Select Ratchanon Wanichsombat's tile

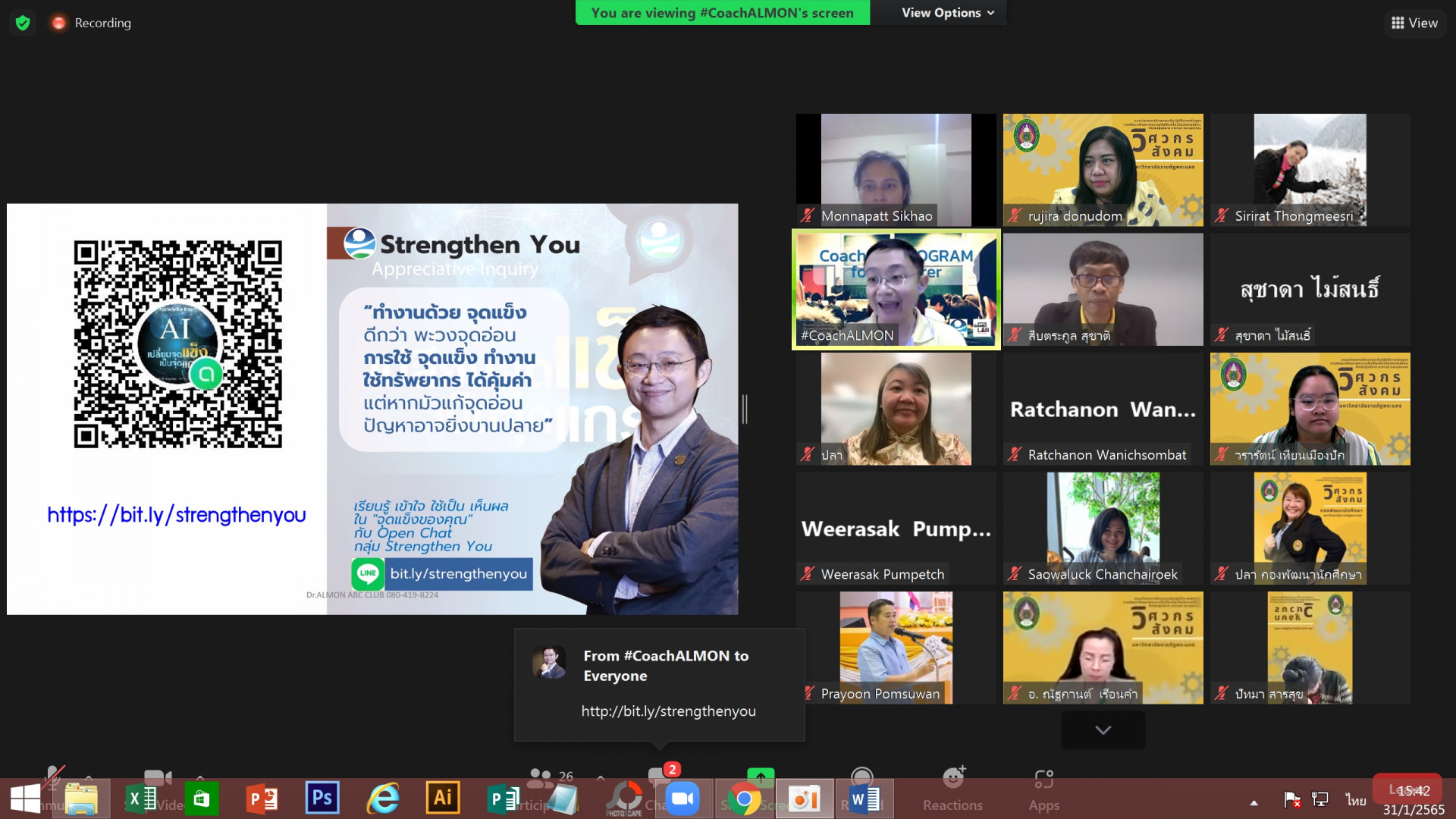pyautogui.click(x=1103, y=409)
